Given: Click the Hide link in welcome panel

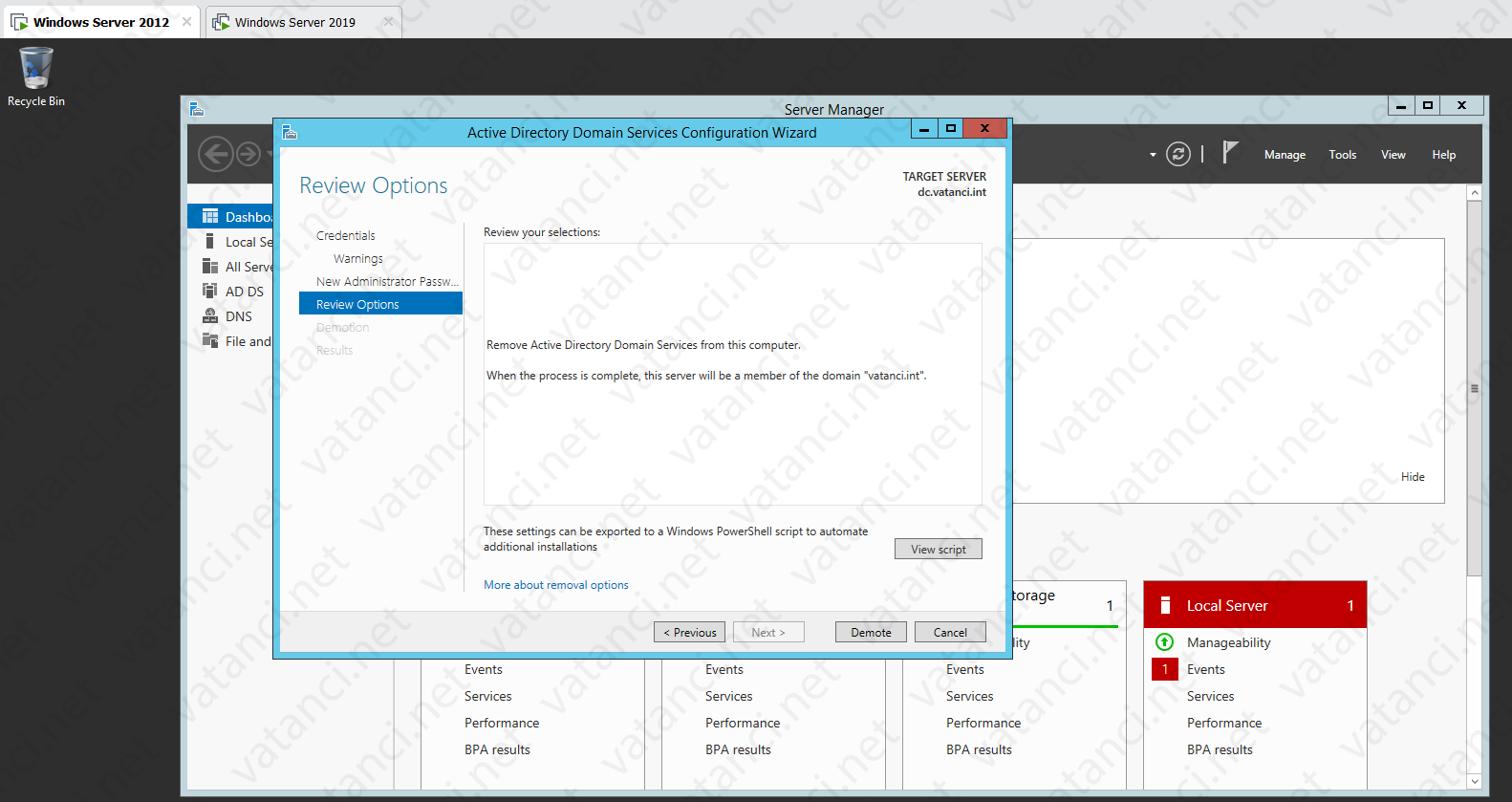Looking at the screenshot, I should click(1413, 477).
